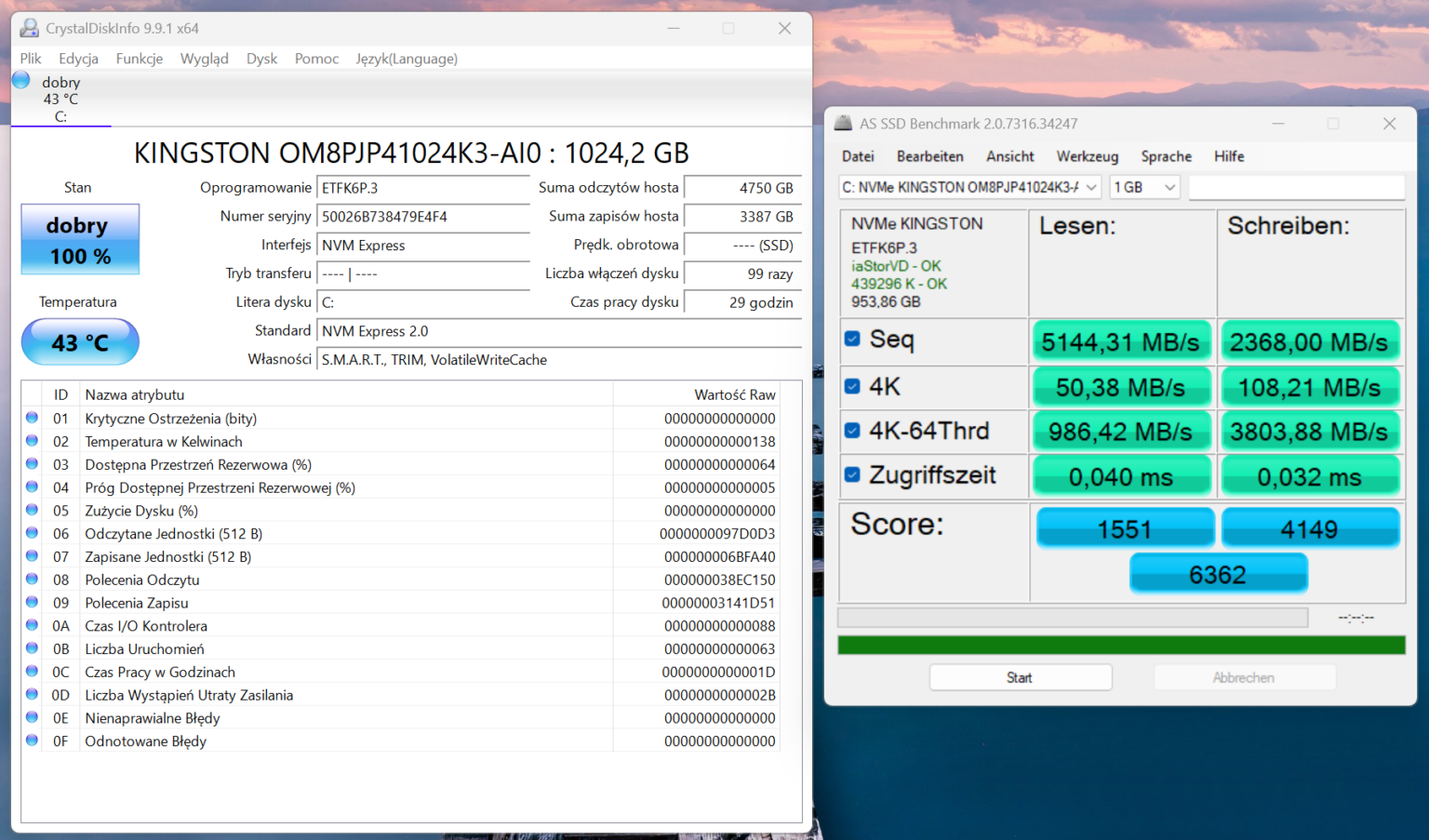Viewport: 1429px width, 840px height.
Task: Open the Plik menu in CrystalDiskInfo
Action: pos(31,59)
